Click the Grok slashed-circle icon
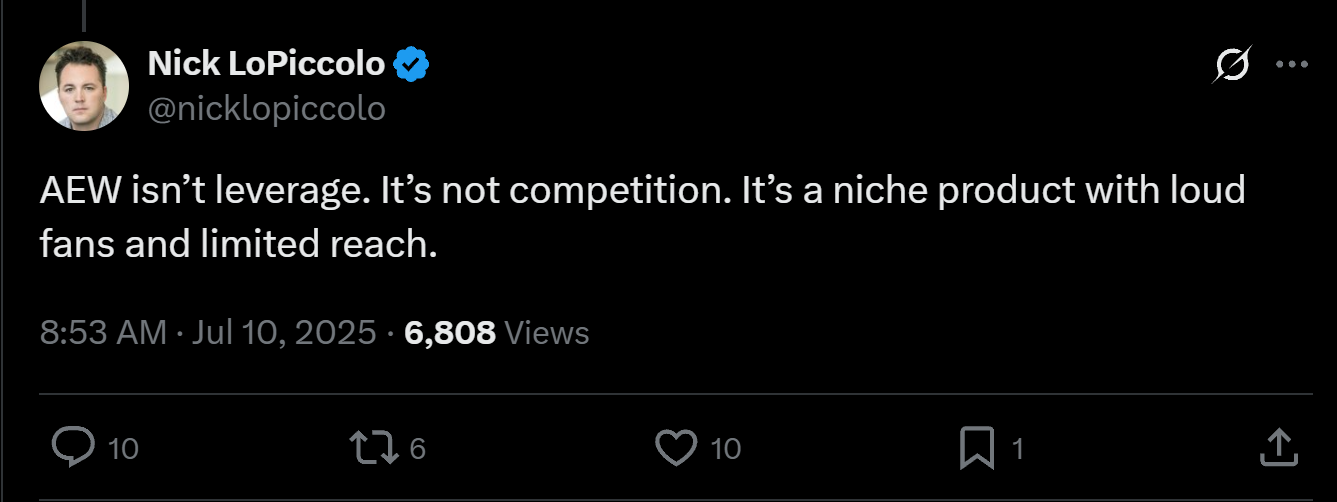Screen dimensions: 1337x502 (x=1230, y=66)
